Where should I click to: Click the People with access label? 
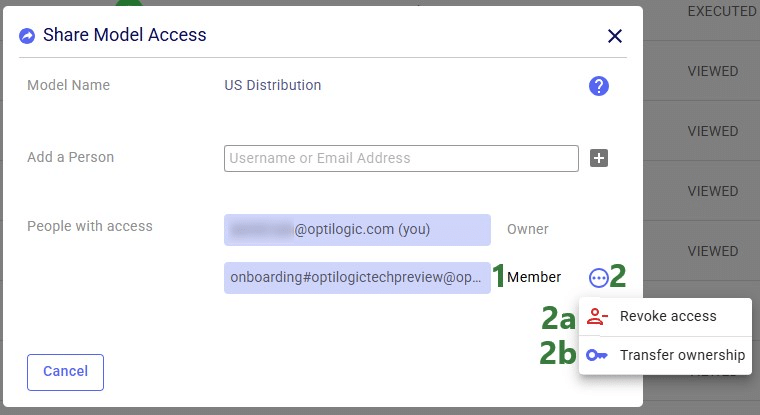click(90, 226)
